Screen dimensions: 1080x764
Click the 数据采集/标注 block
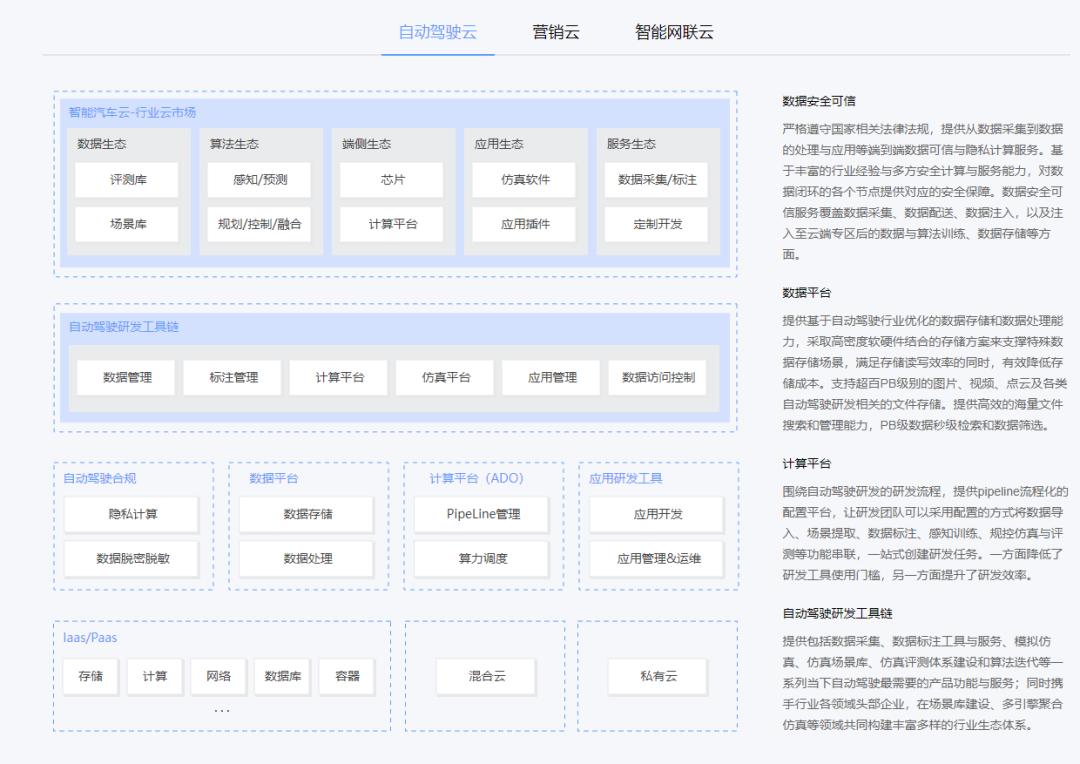[x=656, y=180]
